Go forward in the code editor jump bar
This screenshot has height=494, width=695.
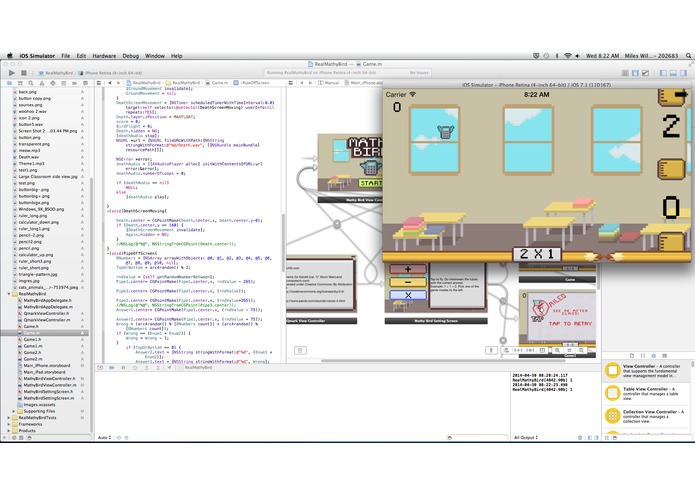[118, 83]
